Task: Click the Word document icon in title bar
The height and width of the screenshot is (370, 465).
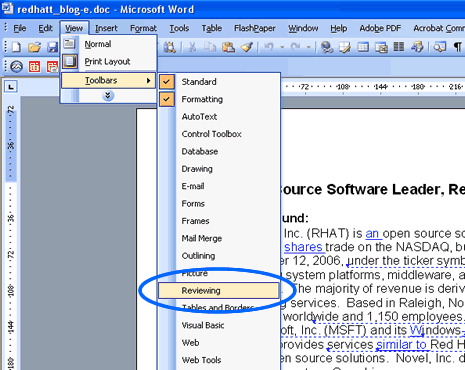Action: coord(7,8)
